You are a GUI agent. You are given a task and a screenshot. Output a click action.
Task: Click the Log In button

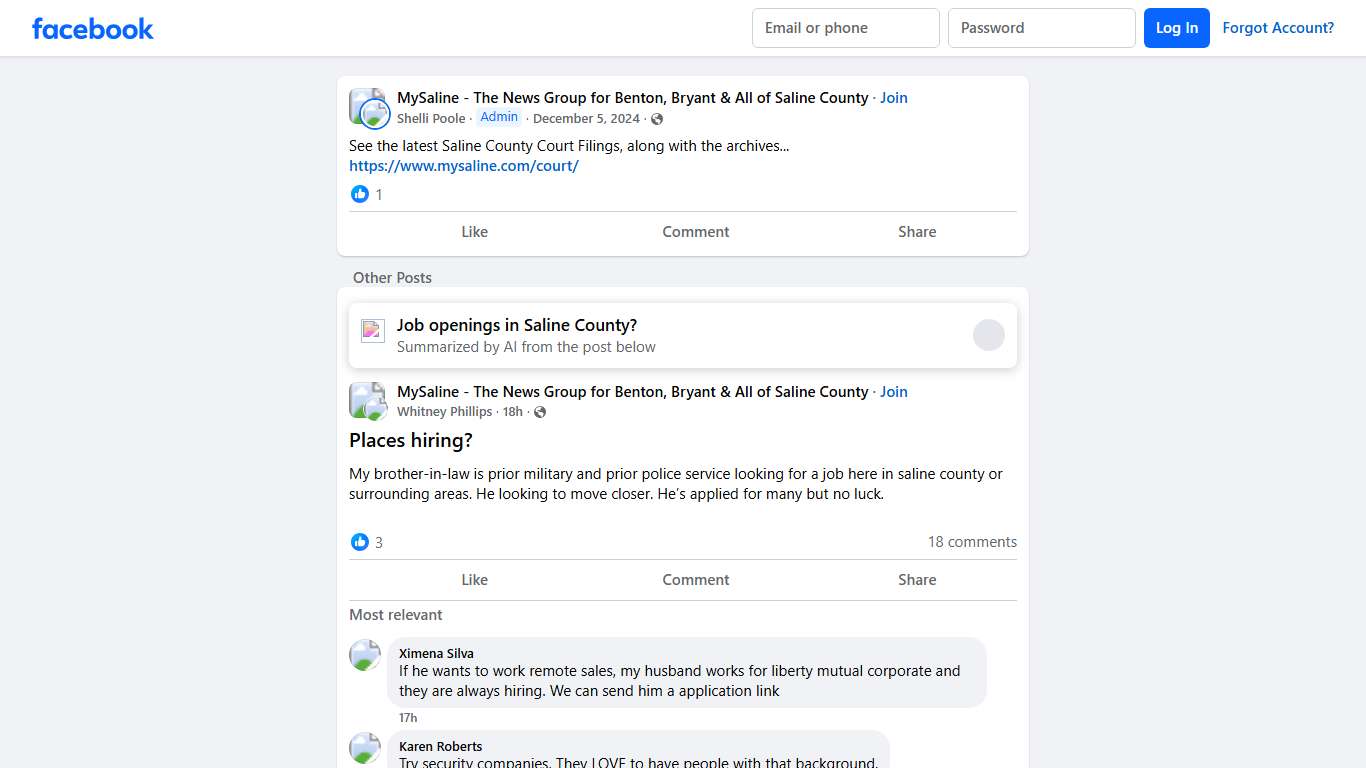point(1177,28)
